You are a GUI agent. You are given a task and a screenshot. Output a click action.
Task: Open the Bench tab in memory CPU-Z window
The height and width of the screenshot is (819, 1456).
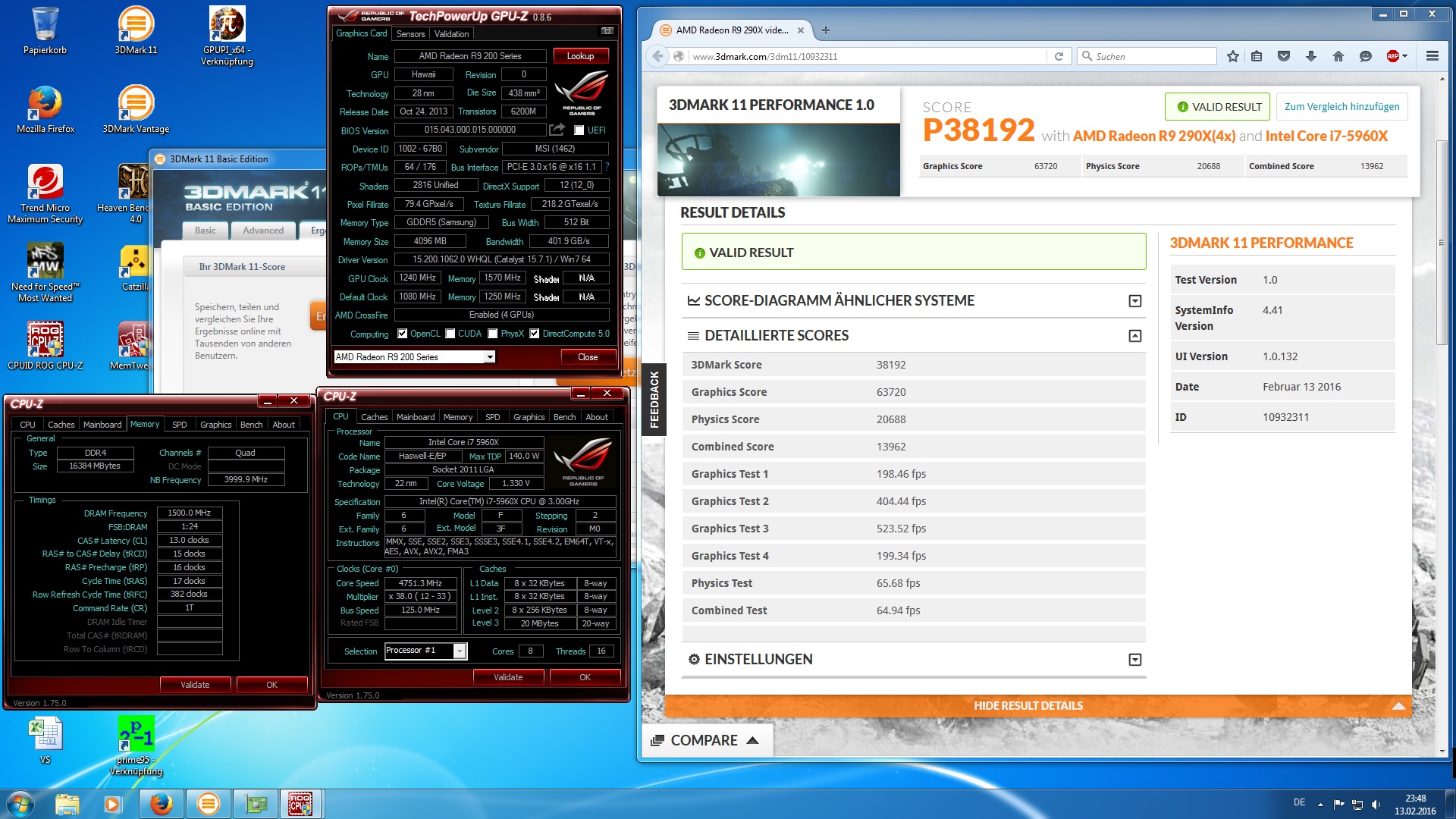(251, 425)
